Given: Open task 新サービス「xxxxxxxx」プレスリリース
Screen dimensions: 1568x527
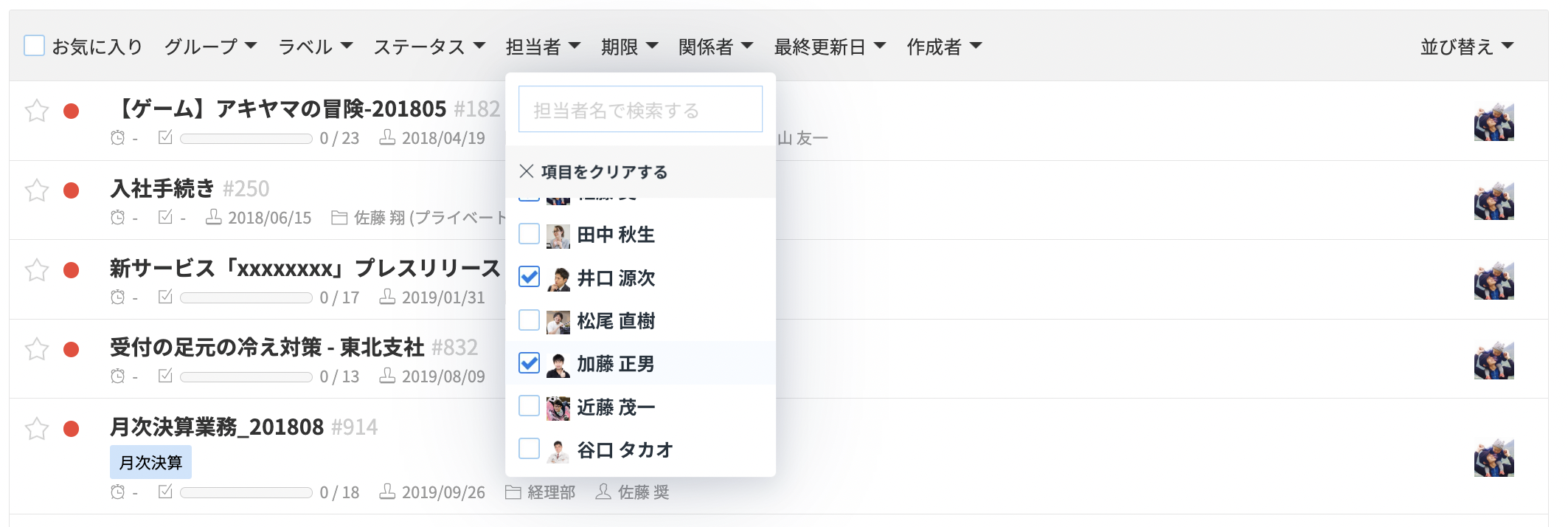Looking at the screenshot, I should click(305, 268).
